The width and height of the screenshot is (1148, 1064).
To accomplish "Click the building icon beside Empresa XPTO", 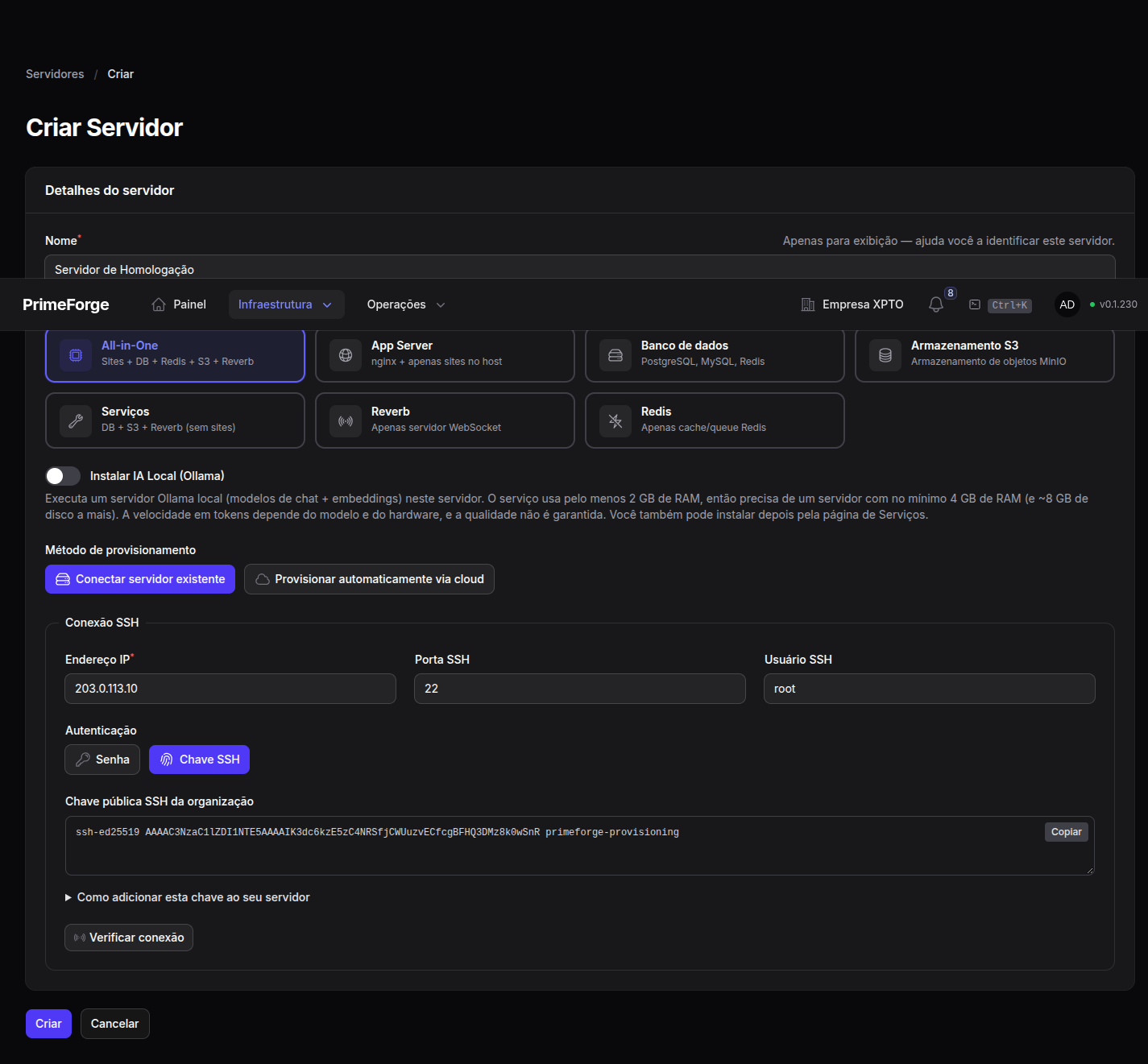I will (x=808, y=304).
